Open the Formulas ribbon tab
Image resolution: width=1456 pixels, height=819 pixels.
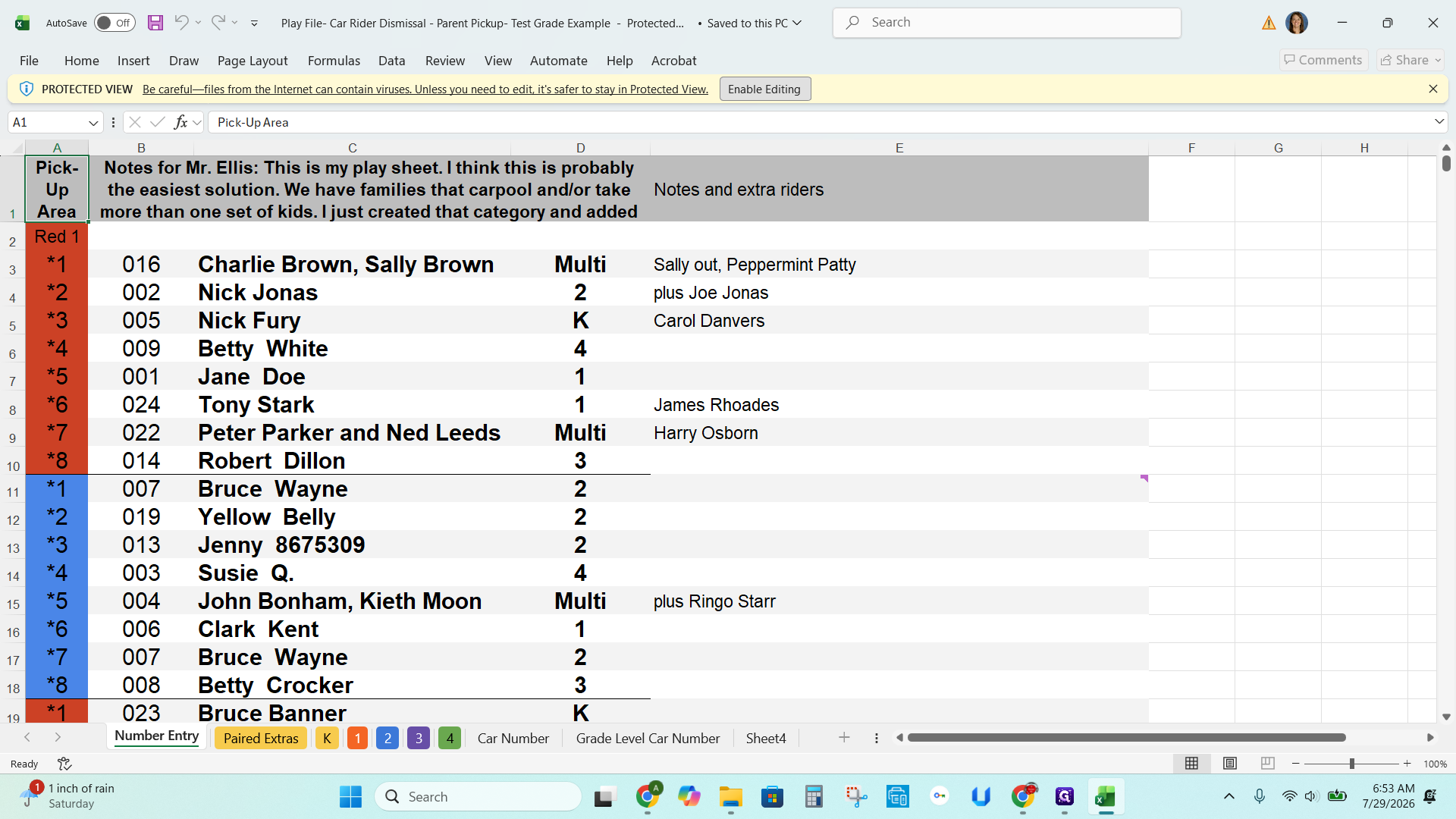pos(334,61)
